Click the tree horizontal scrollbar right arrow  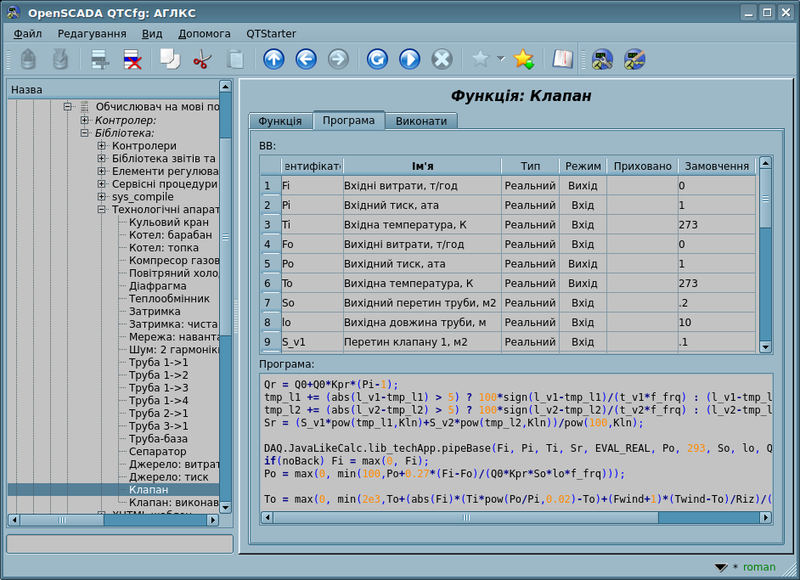pos(213,520)
